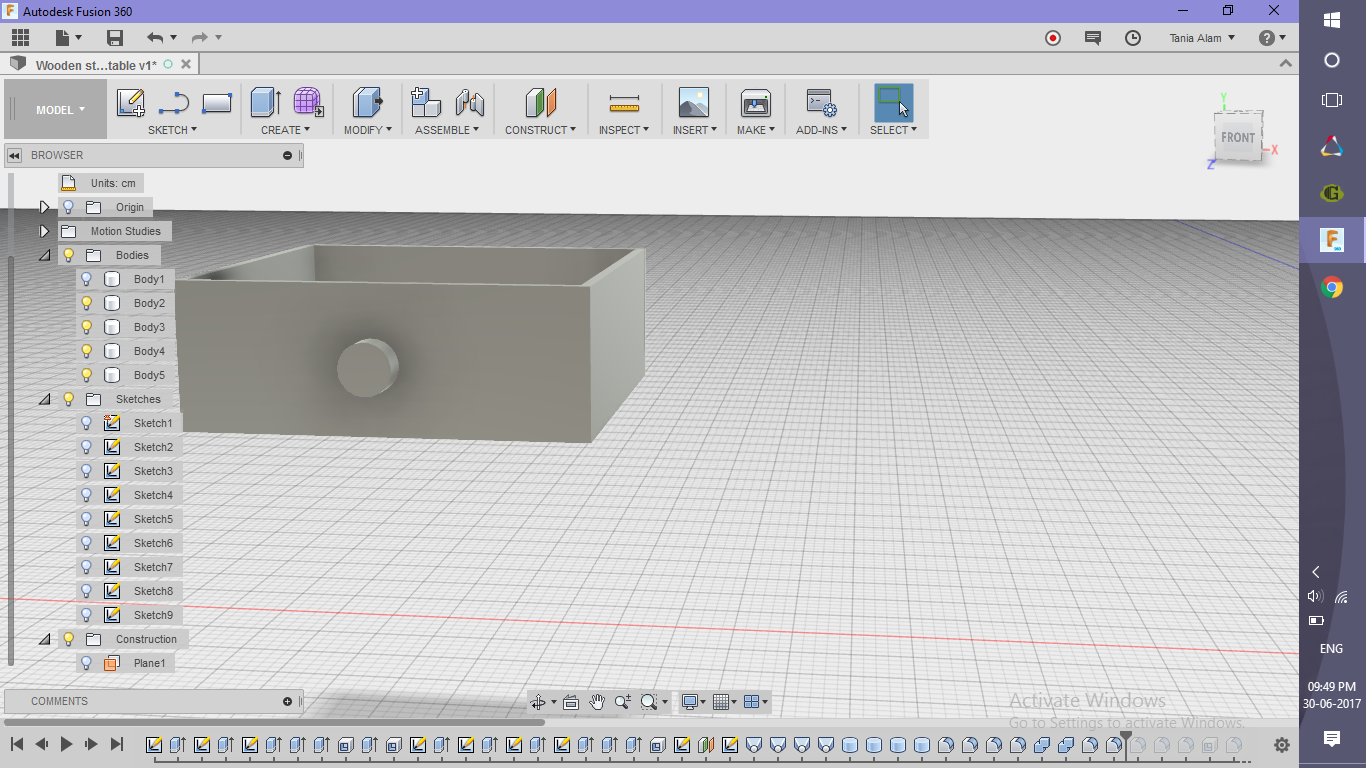
Task: Collapse the Sketches folder
Action: point(44,399)
